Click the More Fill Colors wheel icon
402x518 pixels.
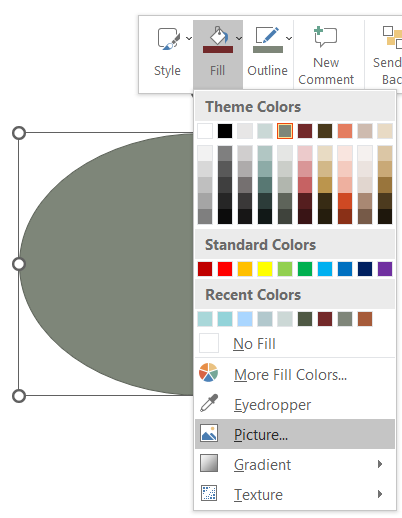coord(209,373)
